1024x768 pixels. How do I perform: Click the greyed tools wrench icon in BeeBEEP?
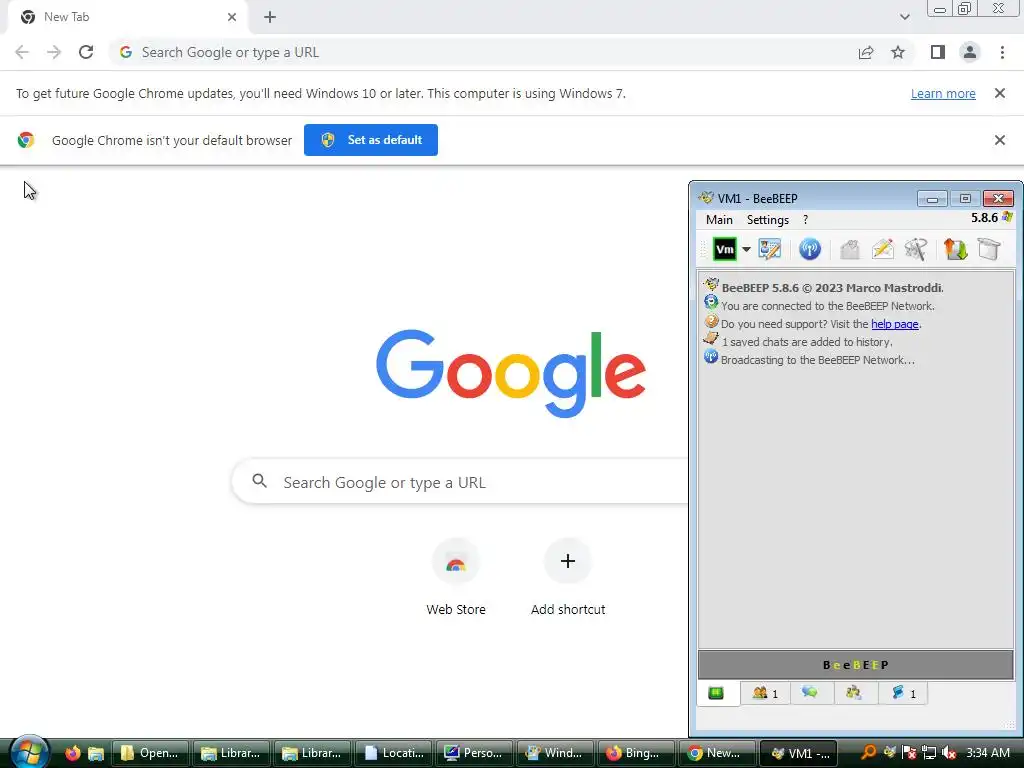[916, 249]
